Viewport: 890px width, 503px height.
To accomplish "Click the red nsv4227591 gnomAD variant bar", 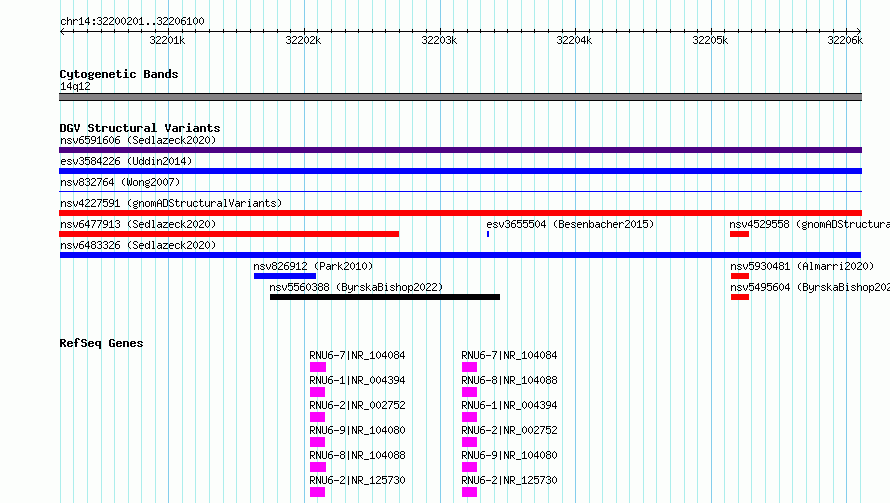I will pyautogui.click(x=460, y=213).
